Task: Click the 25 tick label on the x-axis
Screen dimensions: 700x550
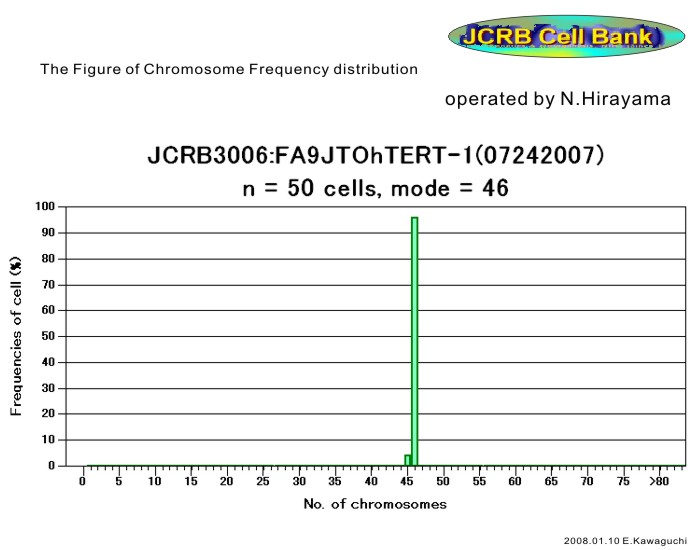Action: pyautogui.click(x=263, y=481)
